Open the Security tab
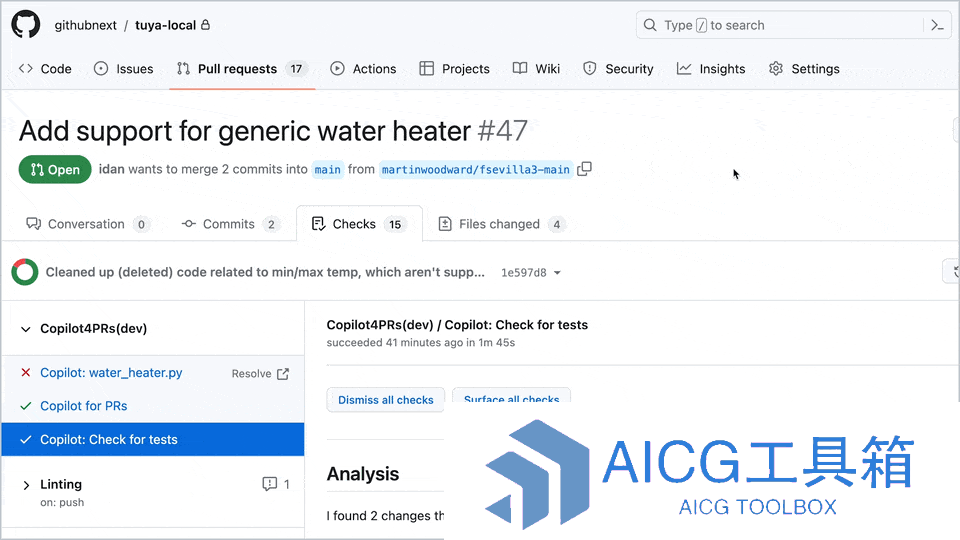The width and height of the screenshot is (960, 540). [x=618, y=69]
